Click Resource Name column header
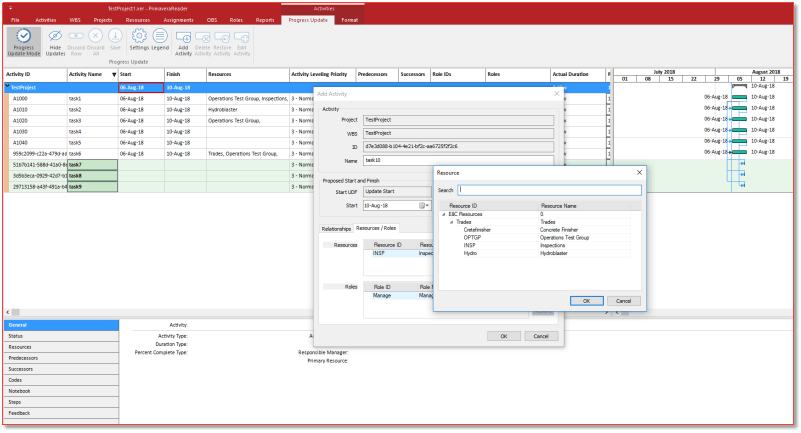This screenshot has width=801, height=433. tap(558, 206)
